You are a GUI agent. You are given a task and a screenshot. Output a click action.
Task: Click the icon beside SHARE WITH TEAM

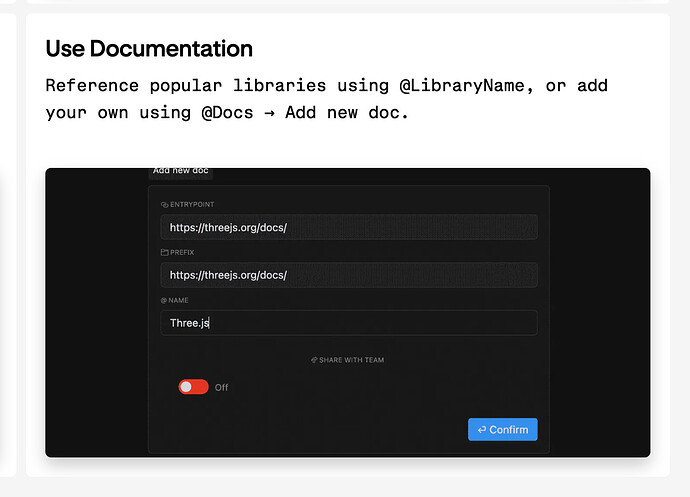point(314,360)
